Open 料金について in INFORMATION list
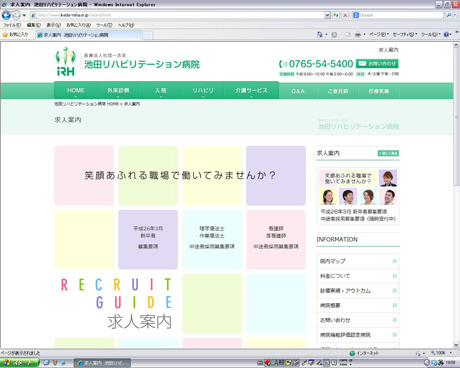The width and height of the screenshot is (460, 368). (x=358, y=276)
